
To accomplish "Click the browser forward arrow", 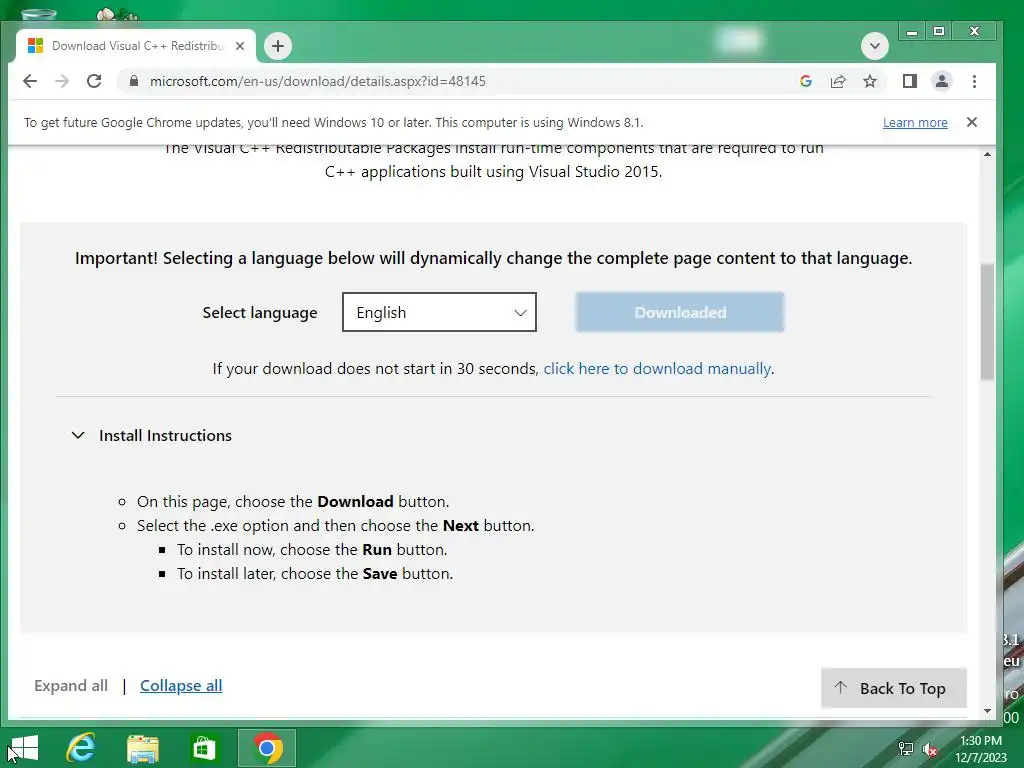I will (x=62, y=81).
